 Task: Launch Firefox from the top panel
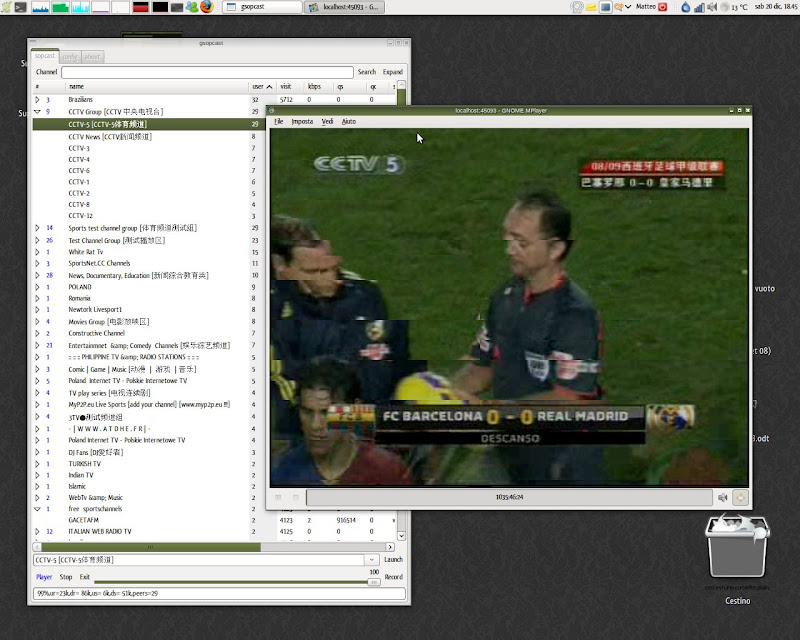[x=207, y=7]
